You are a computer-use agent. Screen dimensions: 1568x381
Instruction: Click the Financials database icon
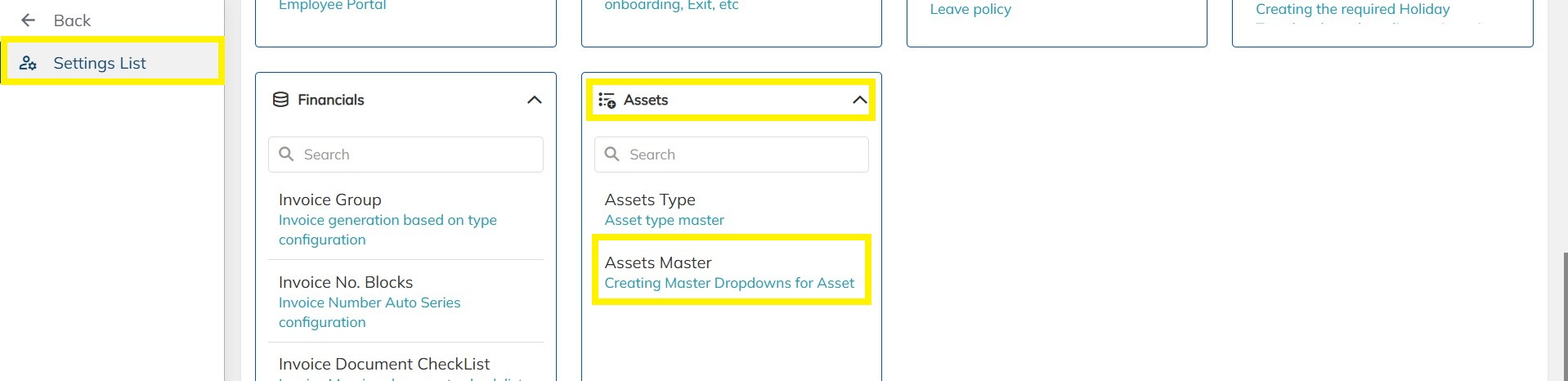point(280,100)
